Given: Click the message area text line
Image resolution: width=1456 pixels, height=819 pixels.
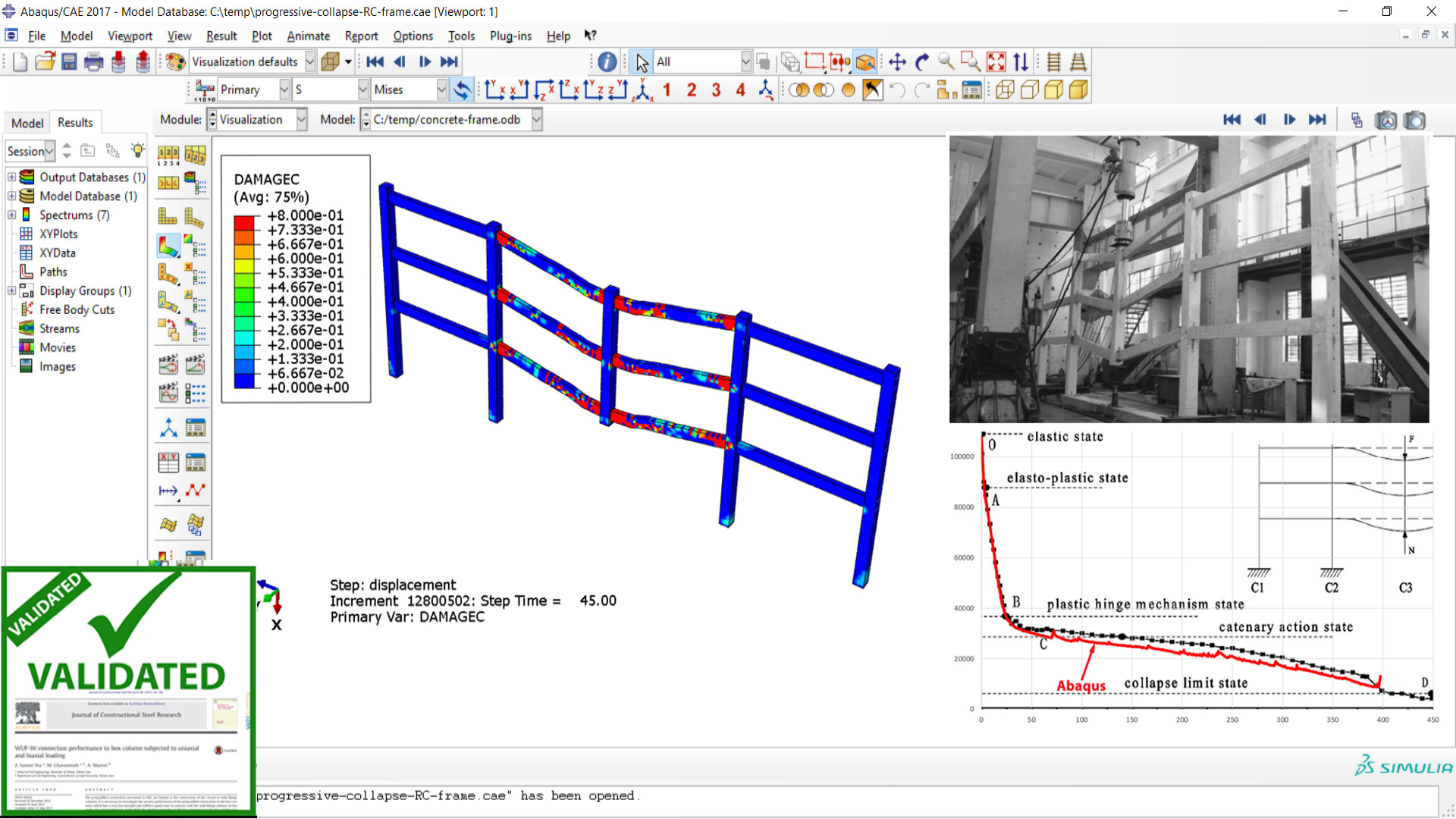Looking at the screenshot, I should coord(447,795).
